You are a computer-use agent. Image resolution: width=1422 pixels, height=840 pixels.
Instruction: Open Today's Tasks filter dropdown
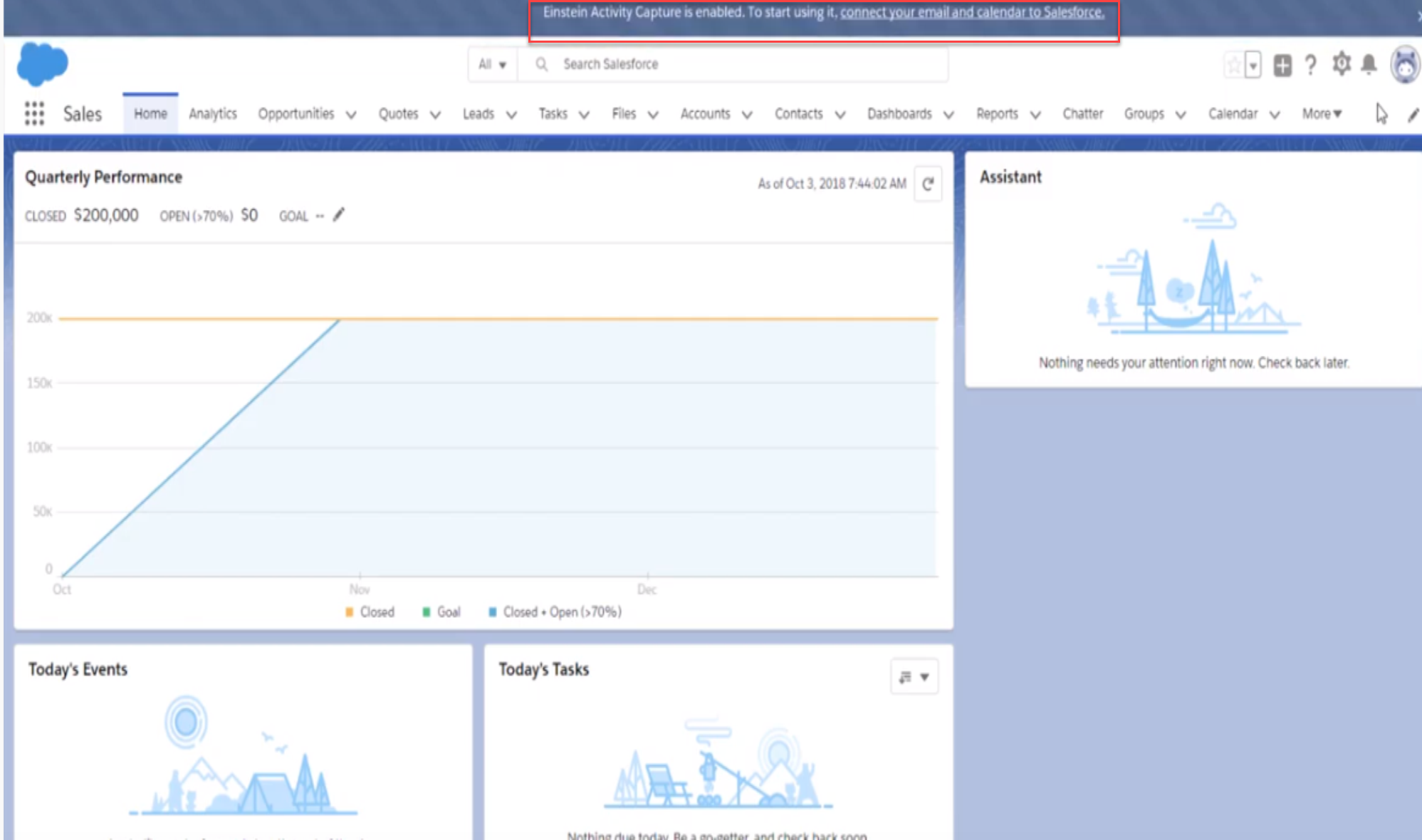click(x=914, y=676)
